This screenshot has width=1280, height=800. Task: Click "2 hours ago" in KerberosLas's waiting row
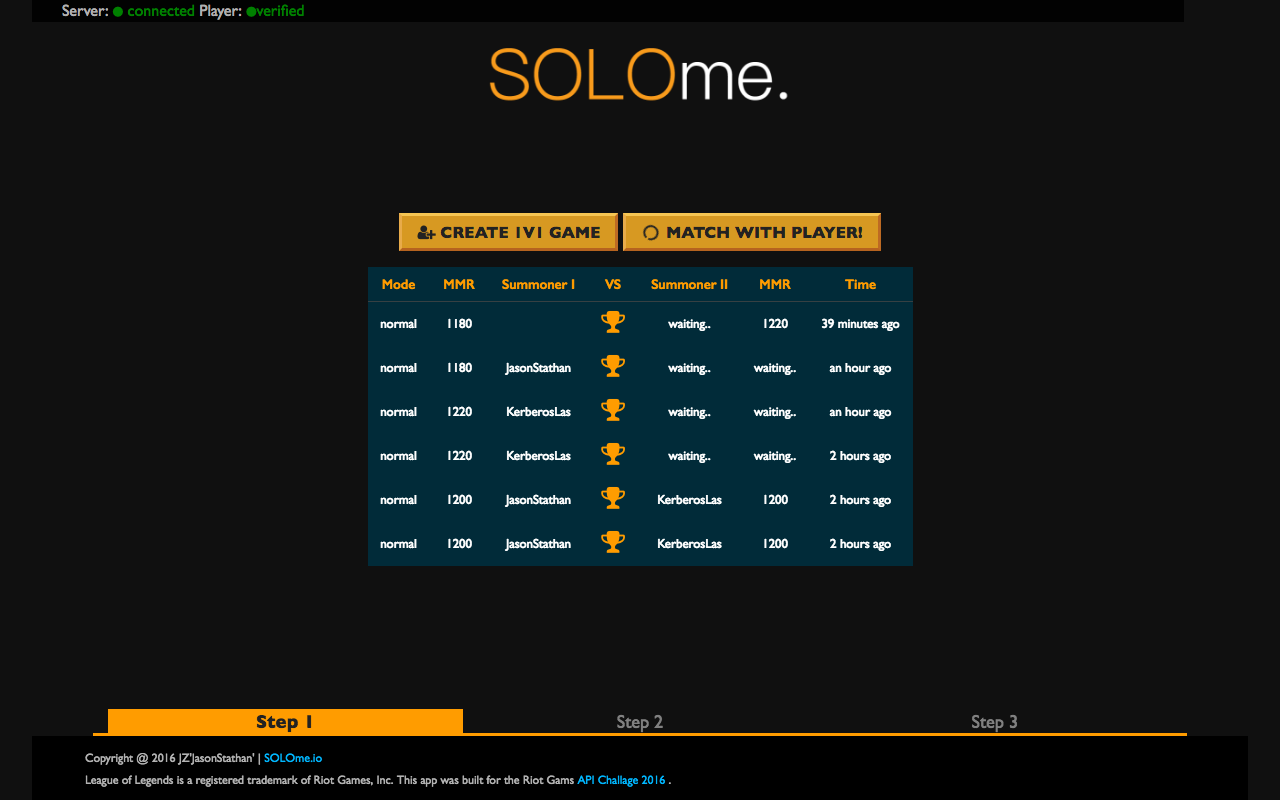(x=860, y=456)
